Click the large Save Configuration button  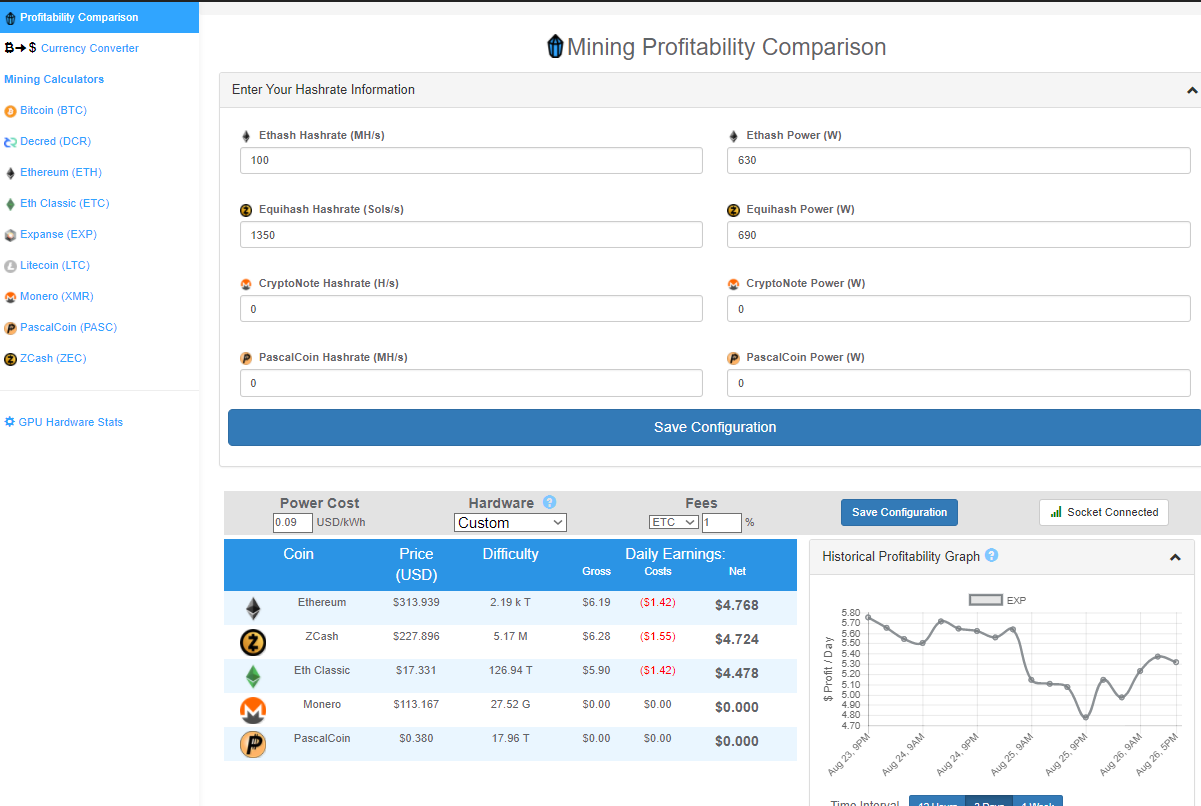click(714, 427)
